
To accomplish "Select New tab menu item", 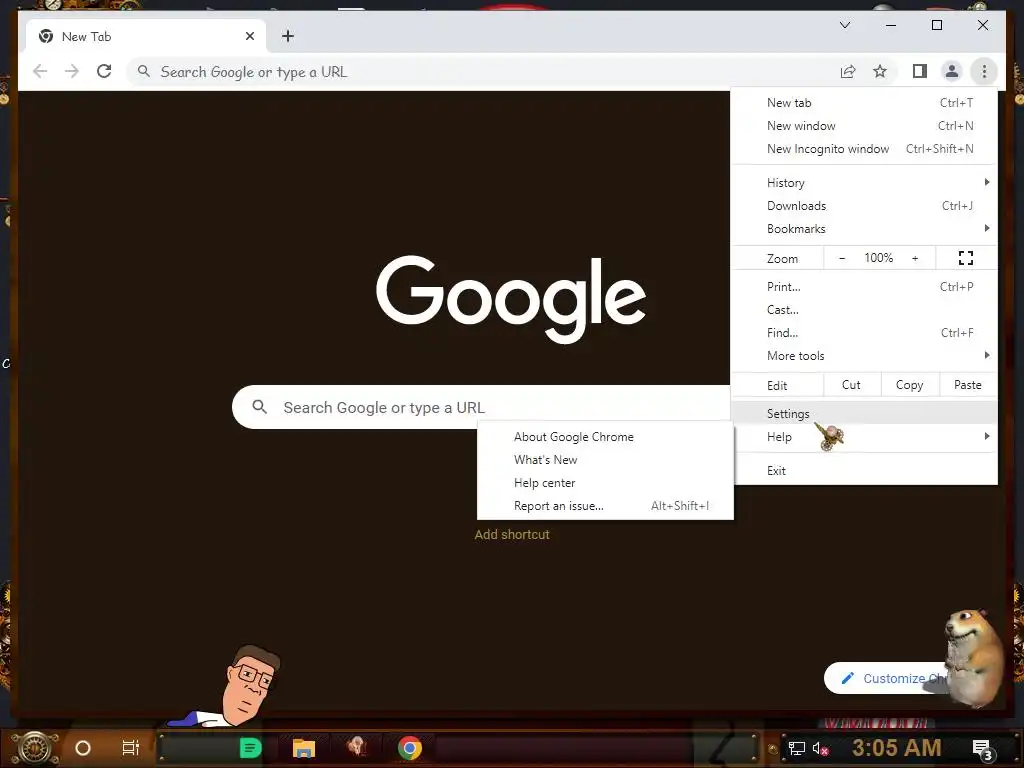I will (864, 103).
